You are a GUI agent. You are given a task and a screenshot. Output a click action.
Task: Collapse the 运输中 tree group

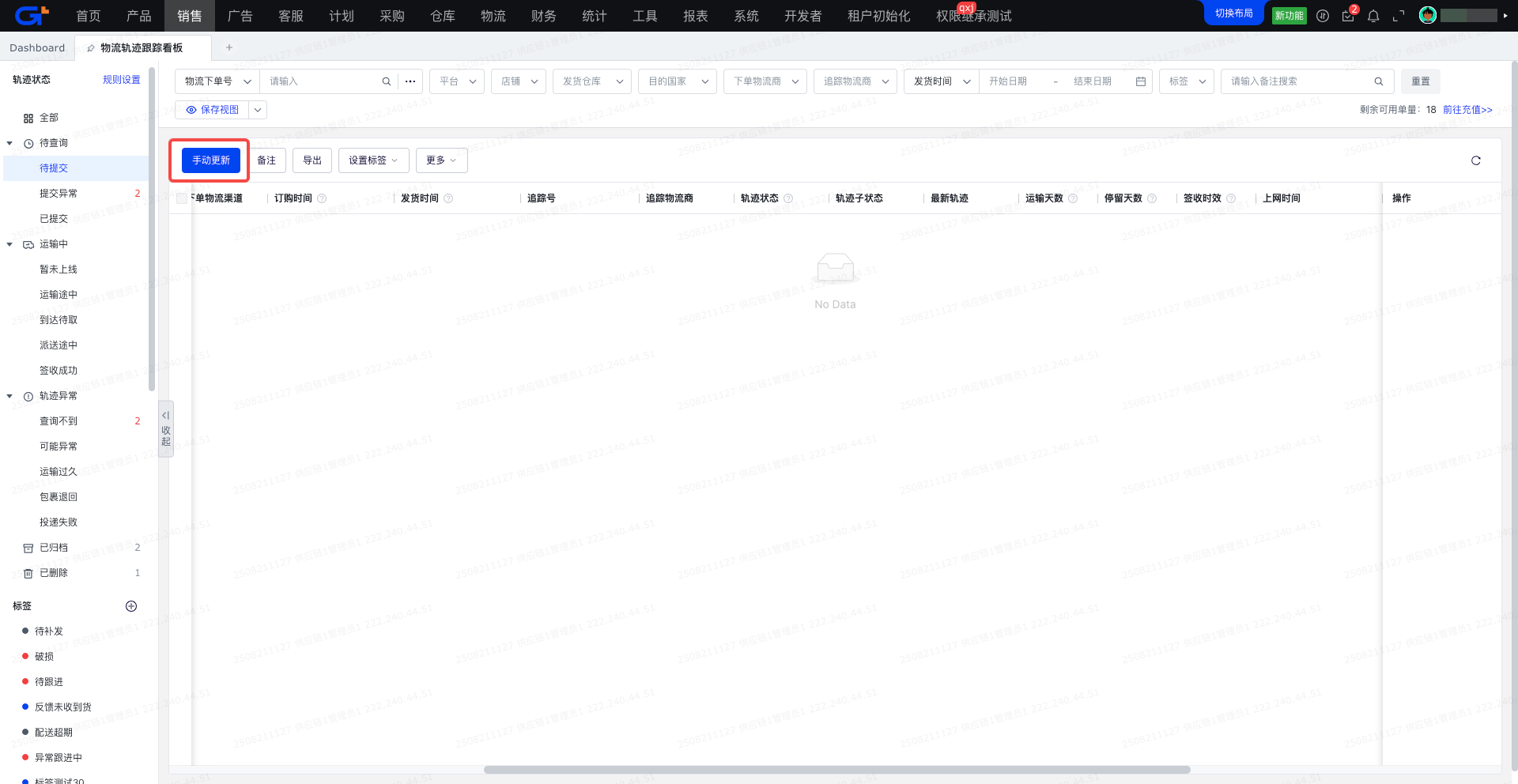[x=9, y=244]
